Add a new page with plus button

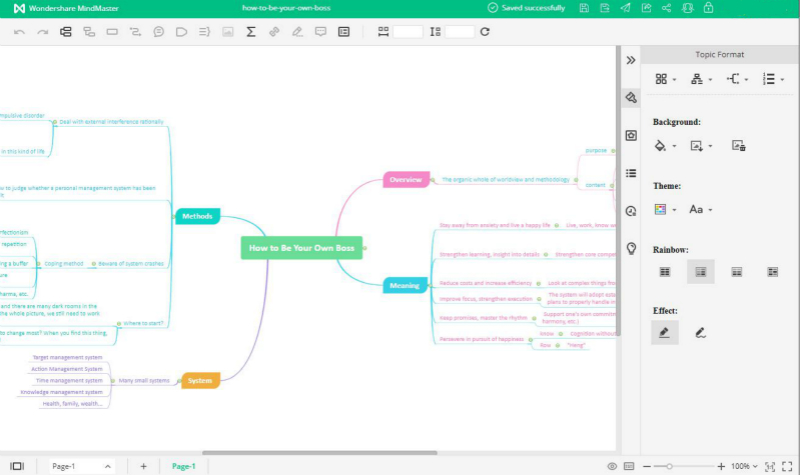click(143, 466)
